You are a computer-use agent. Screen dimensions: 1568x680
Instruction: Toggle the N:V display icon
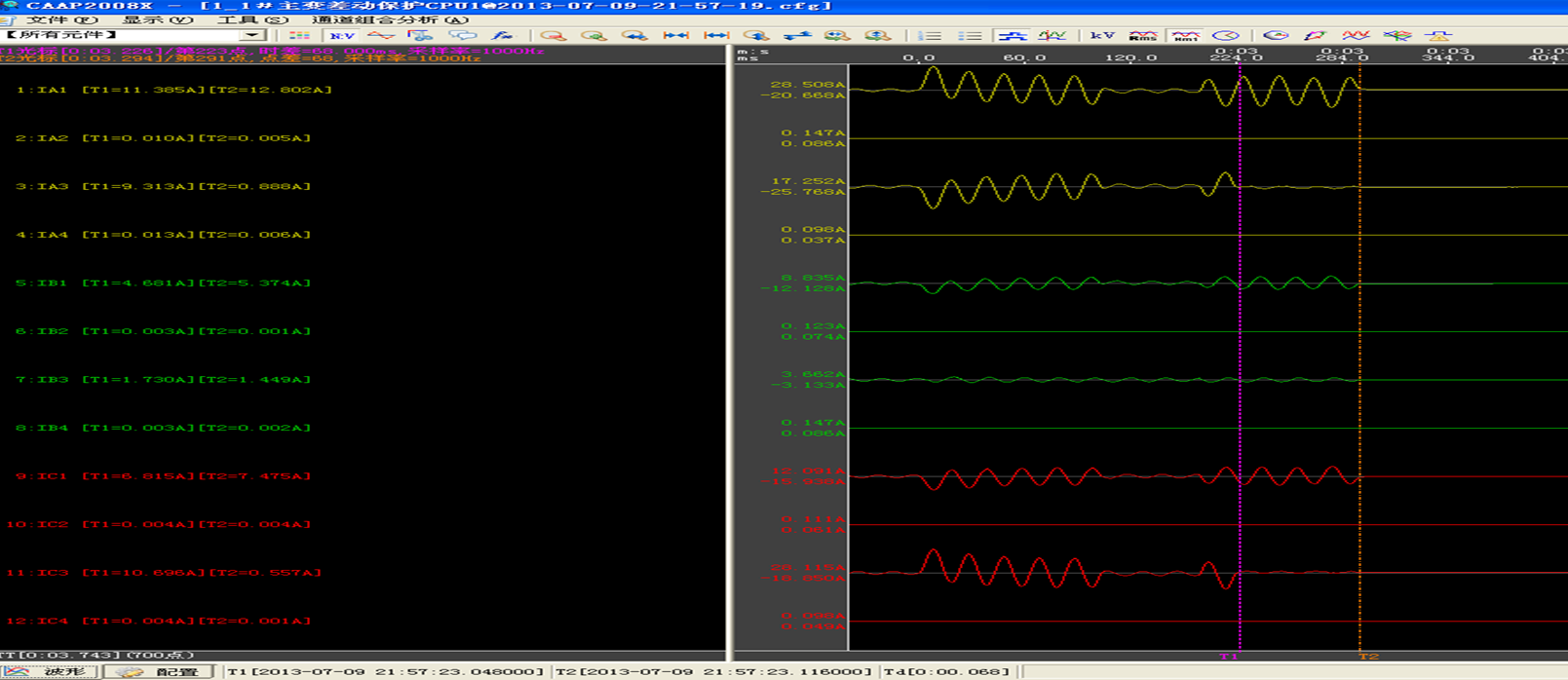342,35
